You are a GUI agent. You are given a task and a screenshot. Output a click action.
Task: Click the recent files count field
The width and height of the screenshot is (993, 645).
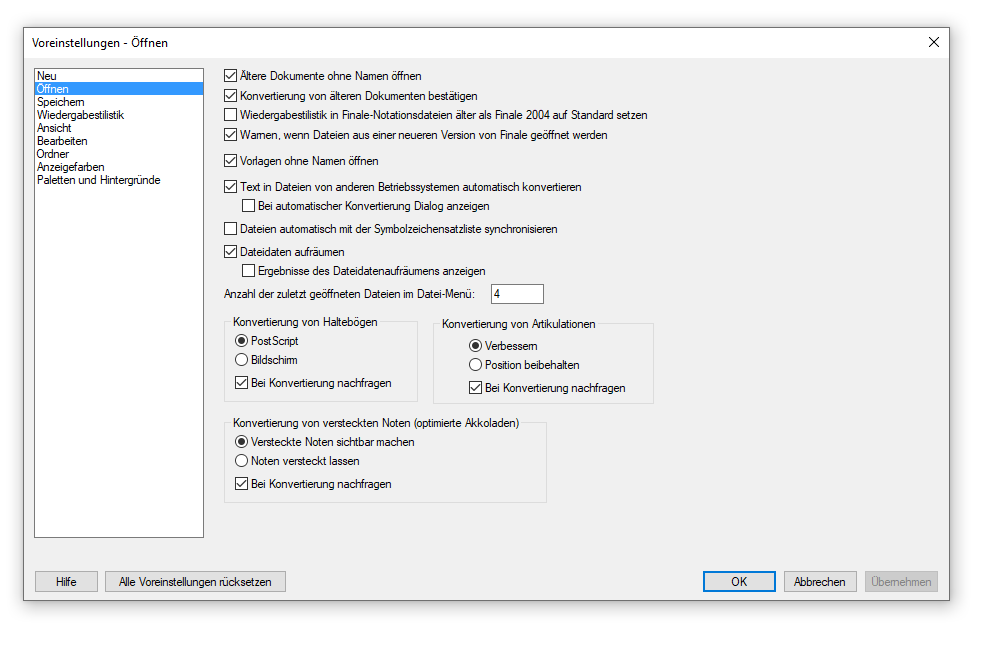pyautogui.click(x=517, y=294)
